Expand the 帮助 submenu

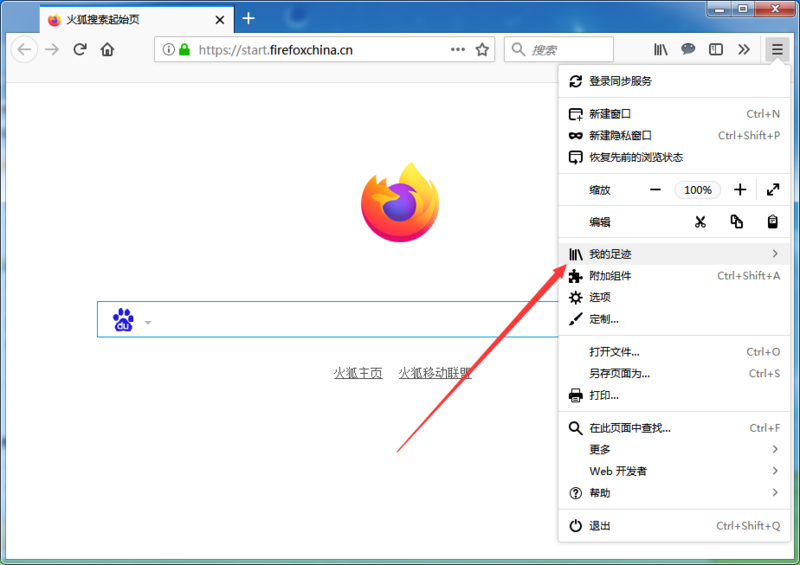click(x=674, y=493)
